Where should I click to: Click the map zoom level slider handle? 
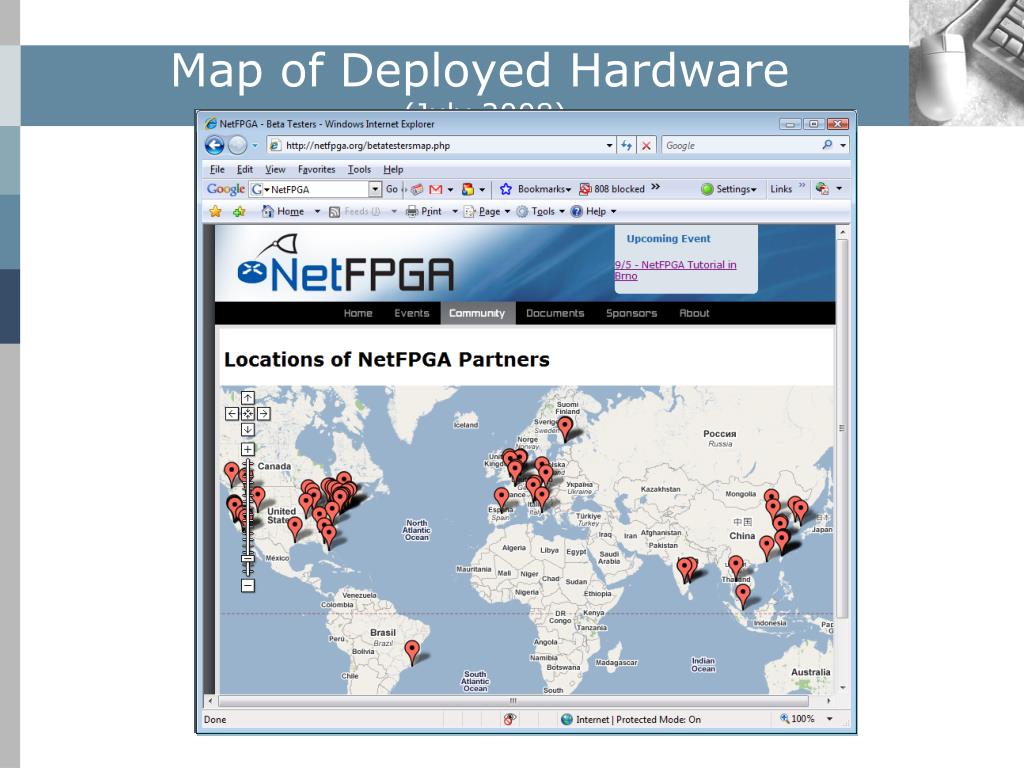click(248, 558)
